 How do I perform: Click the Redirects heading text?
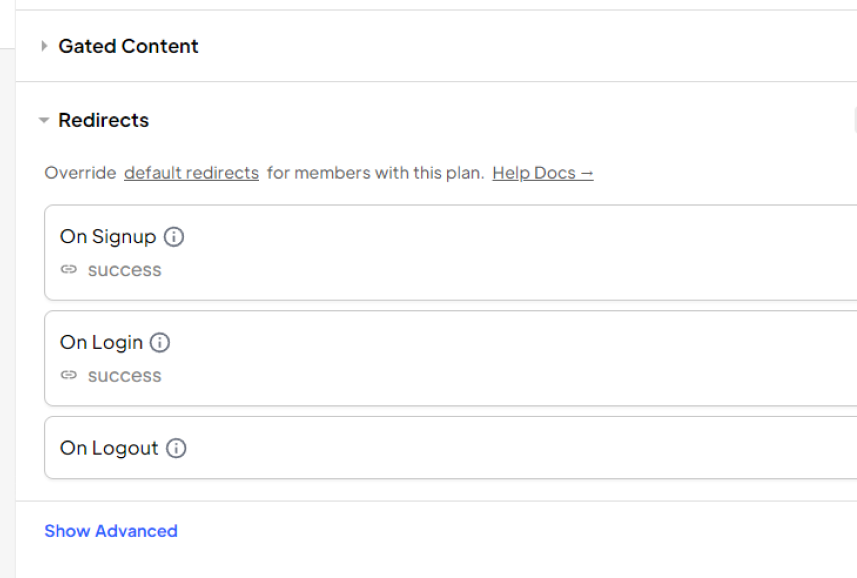pos(103,120)
